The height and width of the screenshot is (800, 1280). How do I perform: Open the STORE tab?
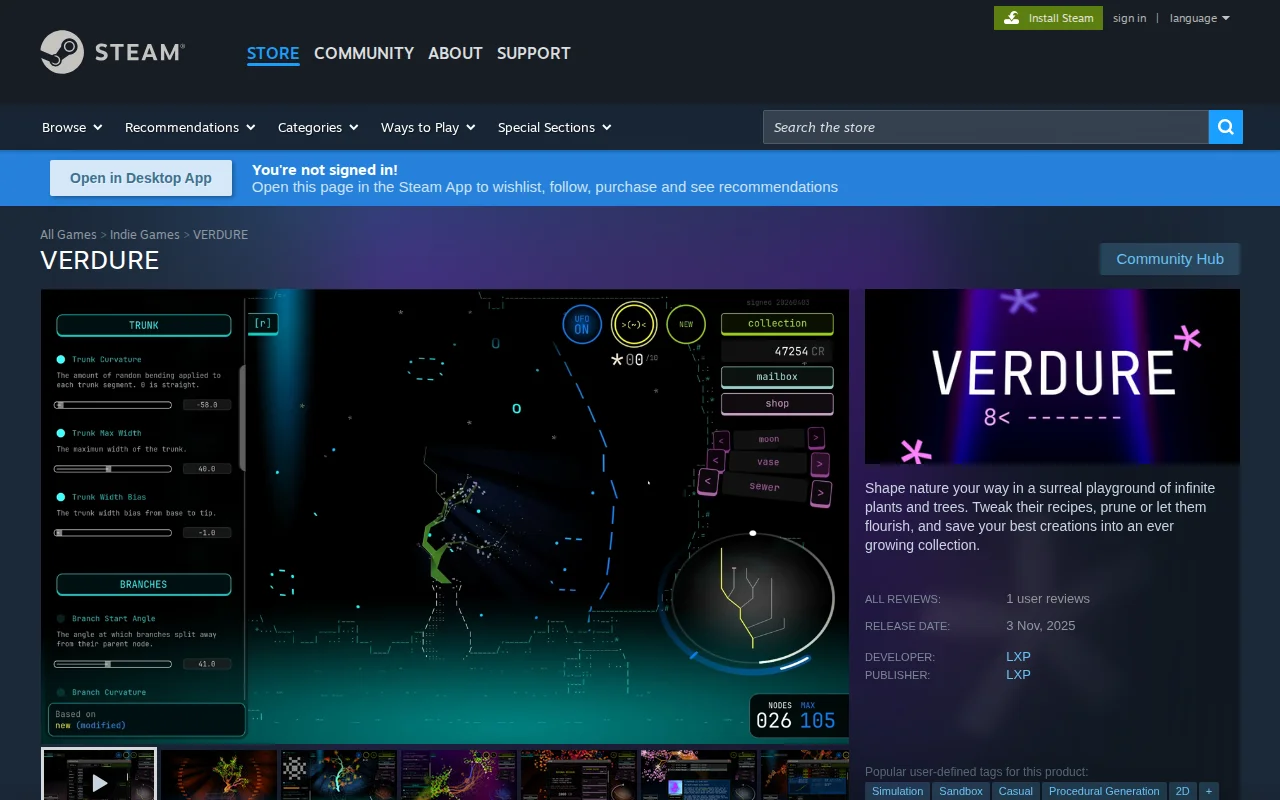273,53
